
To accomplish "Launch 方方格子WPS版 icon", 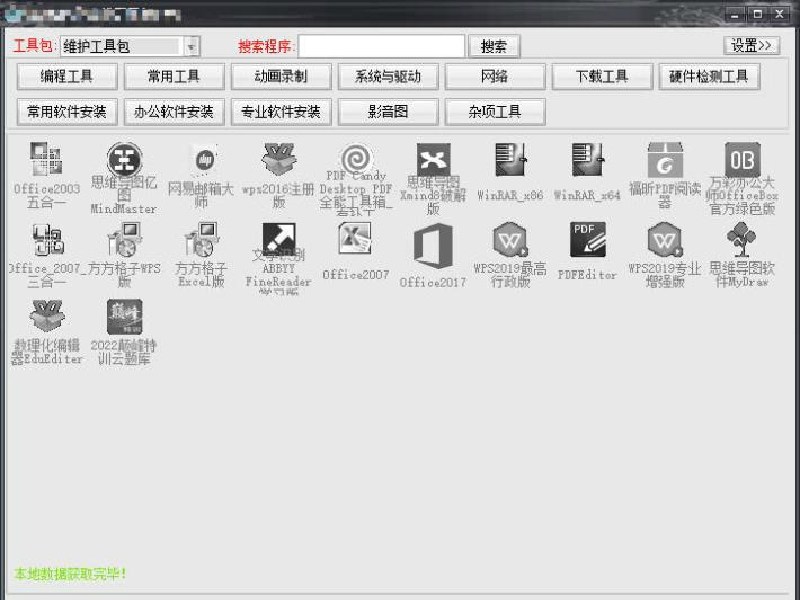I will [x=124, y=239].
